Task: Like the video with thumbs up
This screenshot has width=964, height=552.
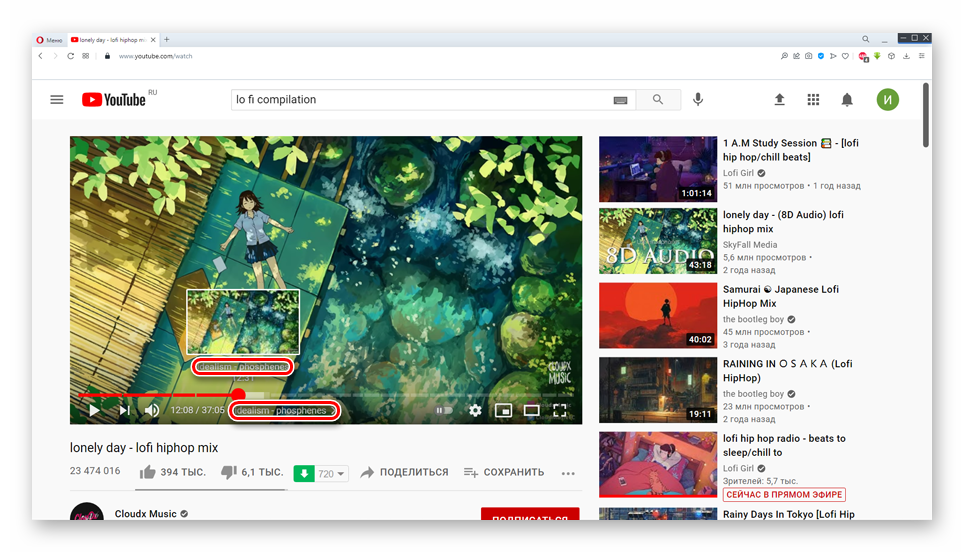Action: point(148,472)
